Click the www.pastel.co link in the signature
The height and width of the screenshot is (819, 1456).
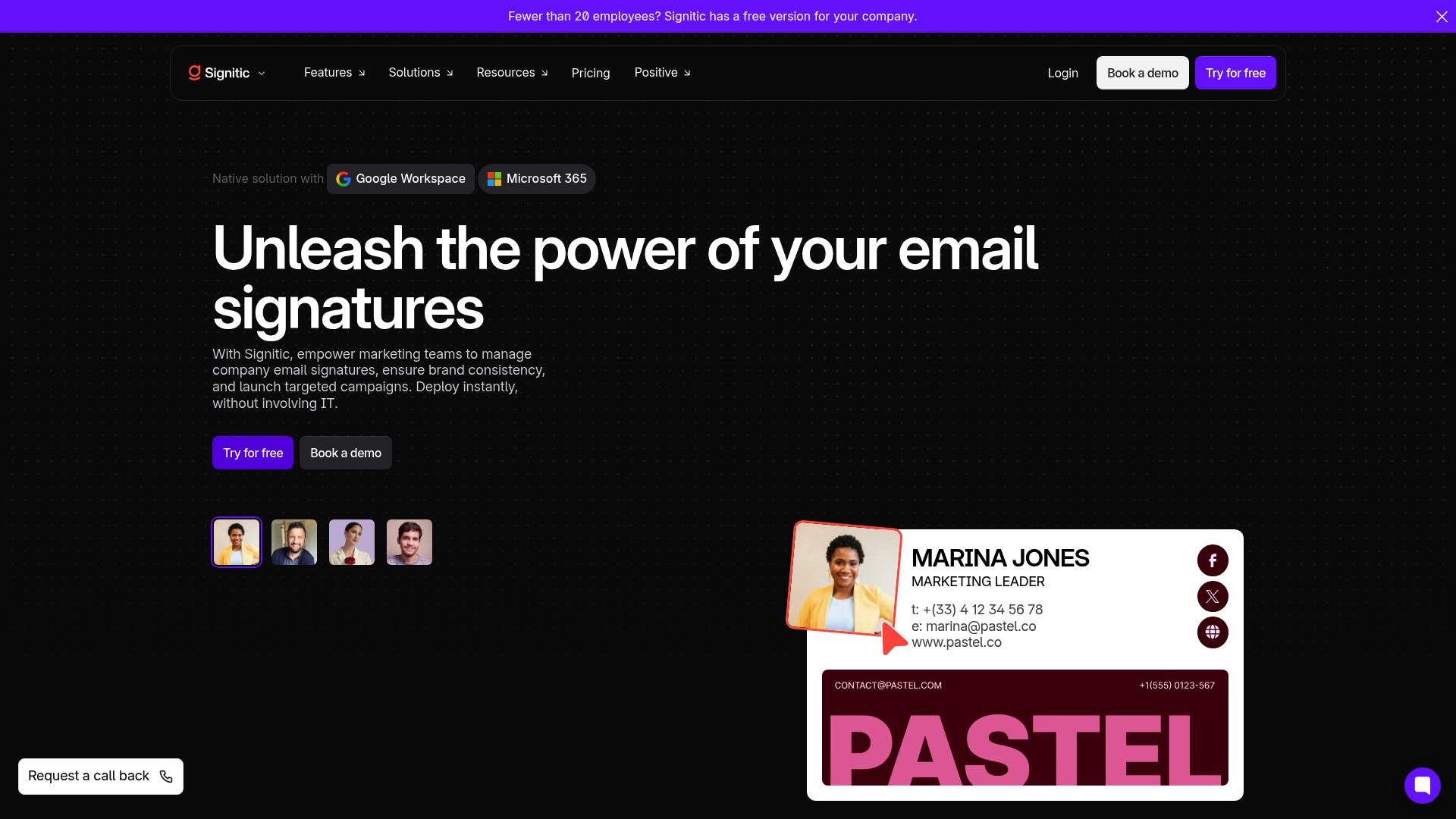[956, 642]
